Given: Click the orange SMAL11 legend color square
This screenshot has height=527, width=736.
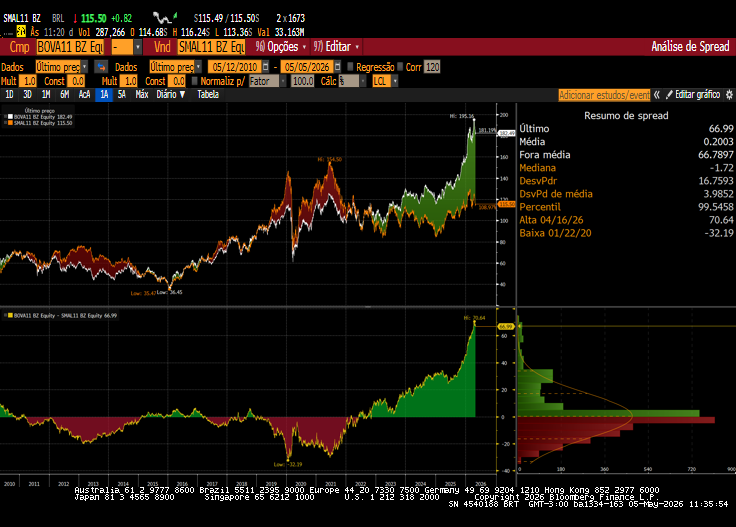Looking at the screenshot, I should click(x=10, y=123).
